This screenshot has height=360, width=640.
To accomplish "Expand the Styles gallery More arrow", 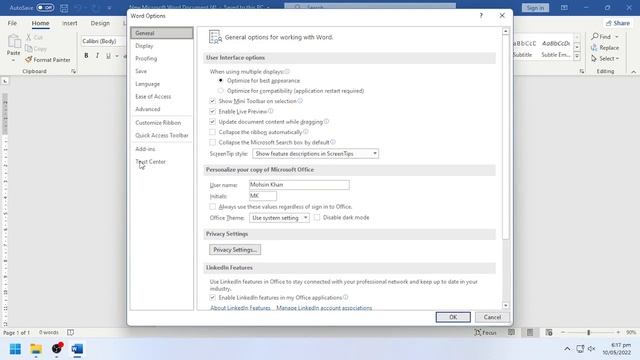I will 577,57.
